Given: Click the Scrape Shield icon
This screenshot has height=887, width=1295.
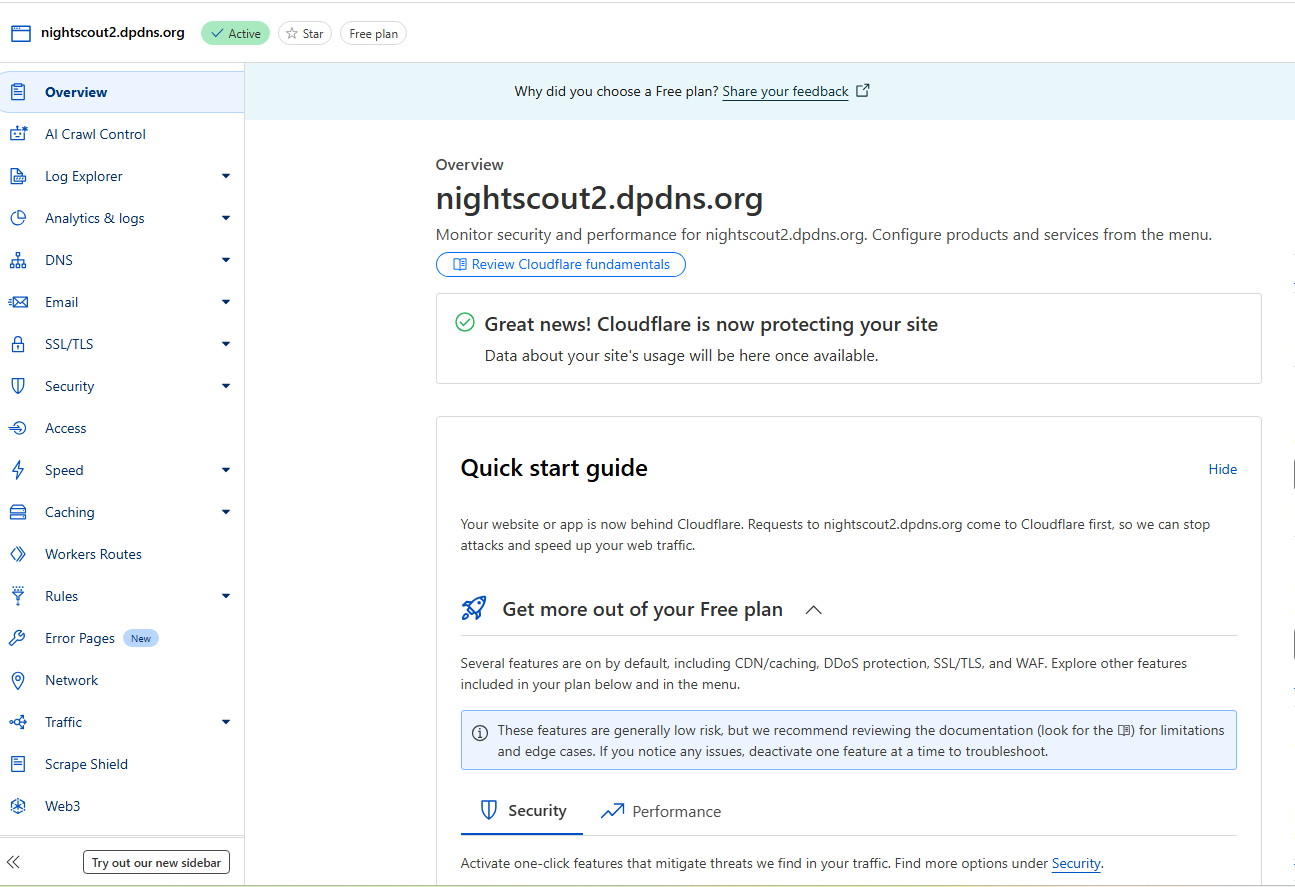Looking at the screenshot, I should click(x=18, y=764).
